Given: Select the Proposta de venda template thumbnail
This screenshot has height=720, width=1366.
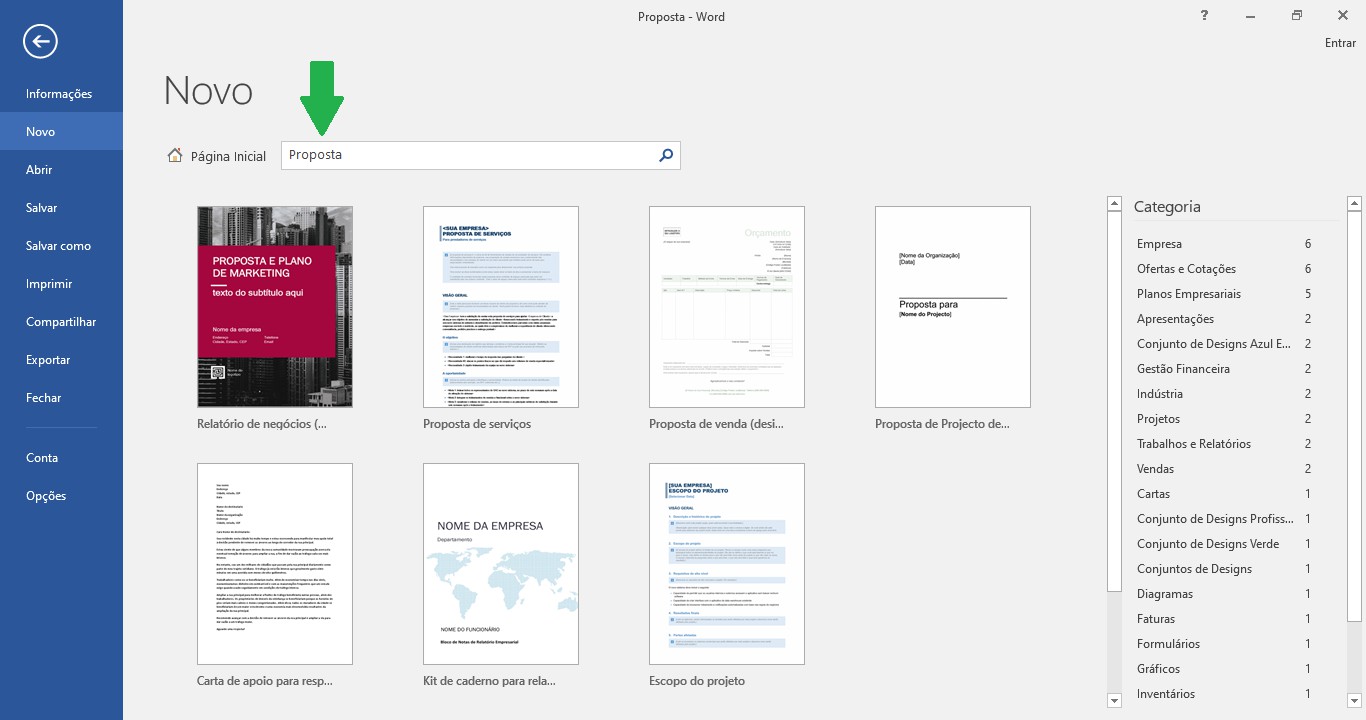Looking at the screenshot, I should (x=727, y=307).
